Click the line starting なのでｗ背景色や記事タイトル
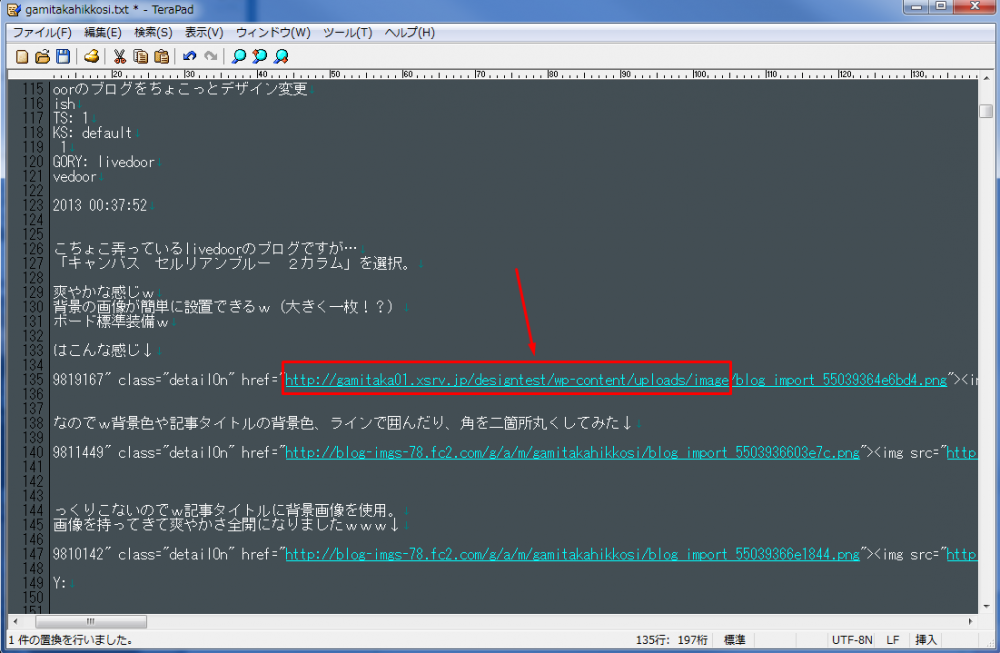 tap(342, 423)
